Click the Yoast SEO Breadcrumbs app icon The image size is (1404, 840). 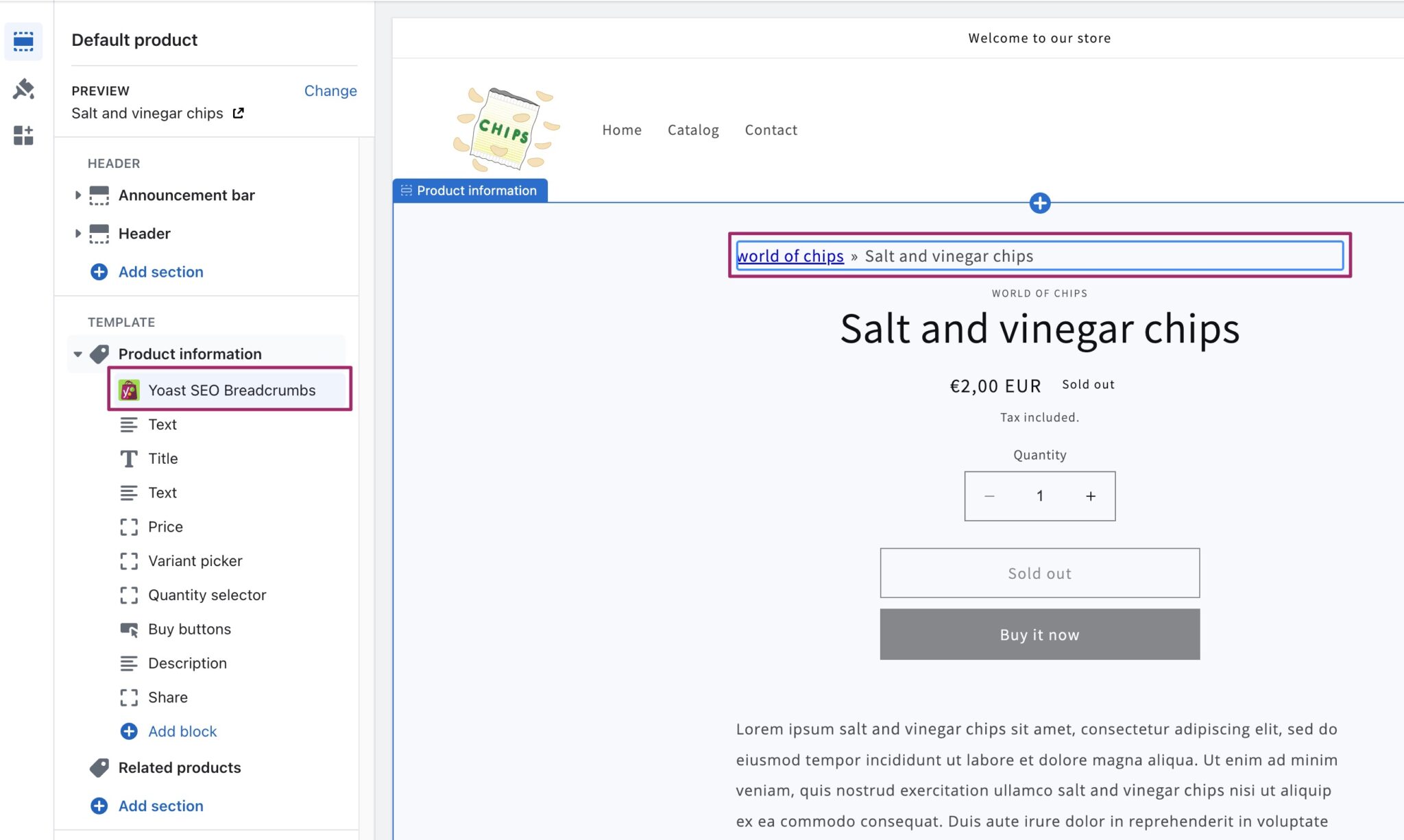129,390
